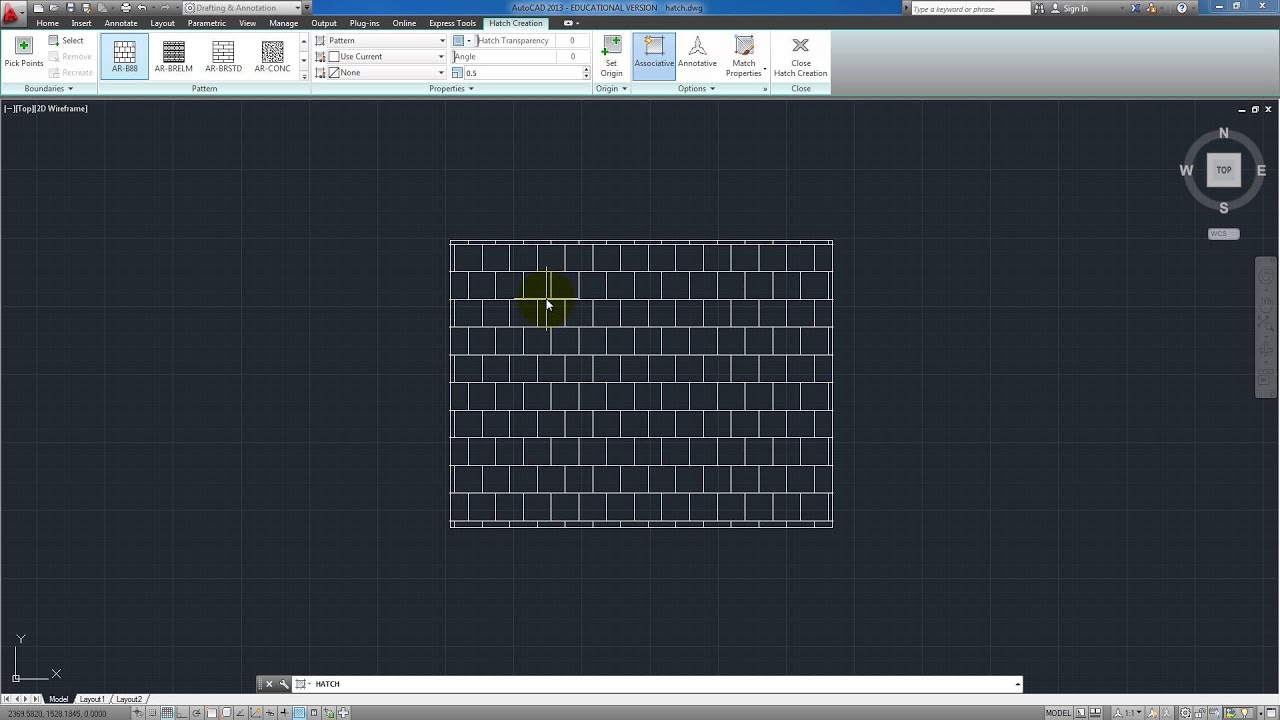Click the command line customize wrench icon
The width and height of the screenshot is (1280, 720).
coord(284,684)
